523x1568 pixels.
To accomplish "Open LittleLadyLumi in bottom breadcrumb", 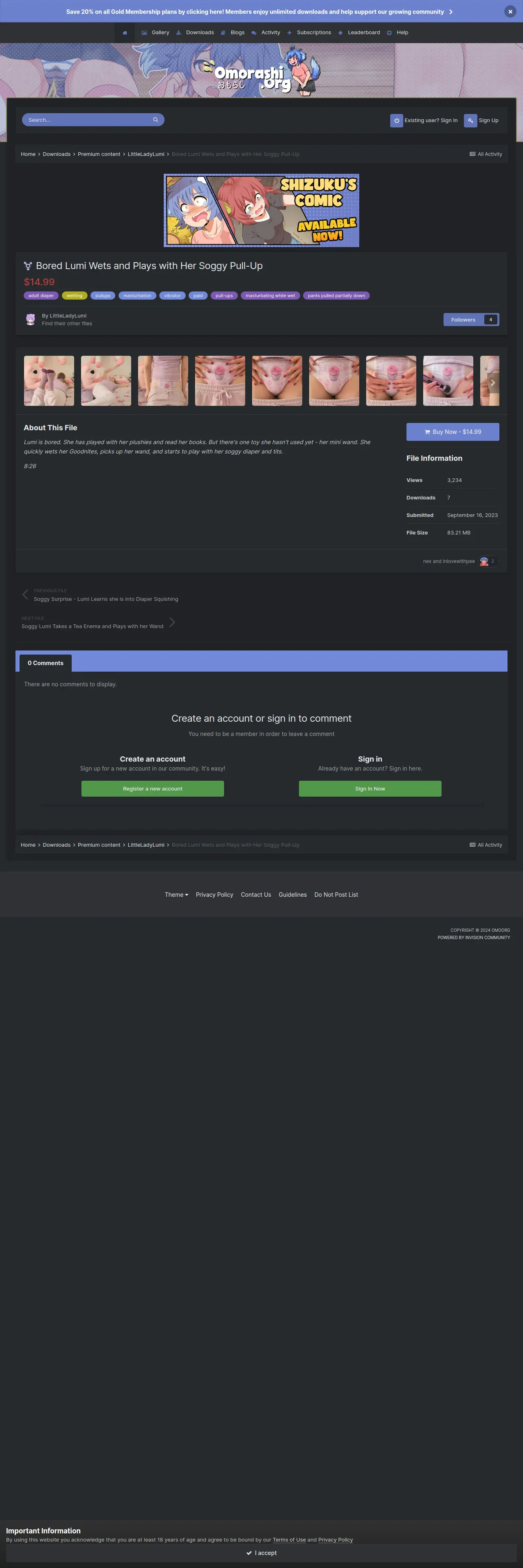I will tap(146, 845).
